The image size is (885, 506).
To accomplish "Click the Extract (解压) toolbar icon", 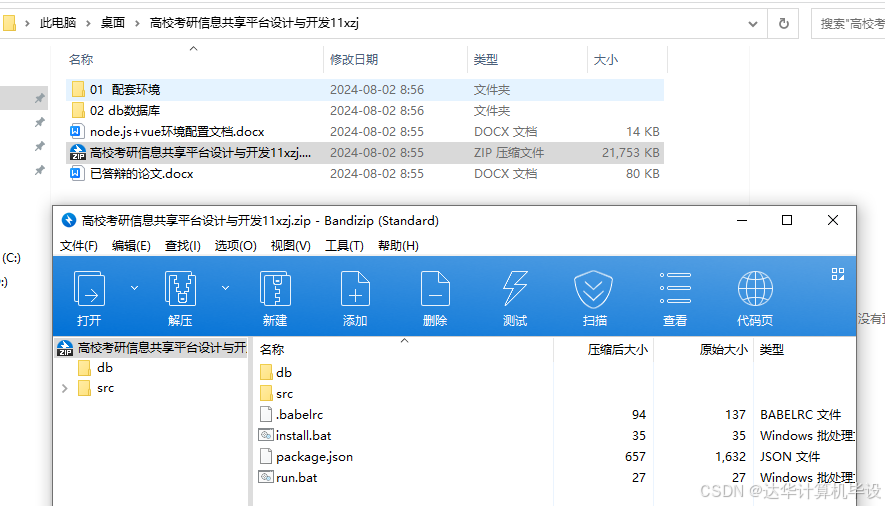I will tap(180, 289).
